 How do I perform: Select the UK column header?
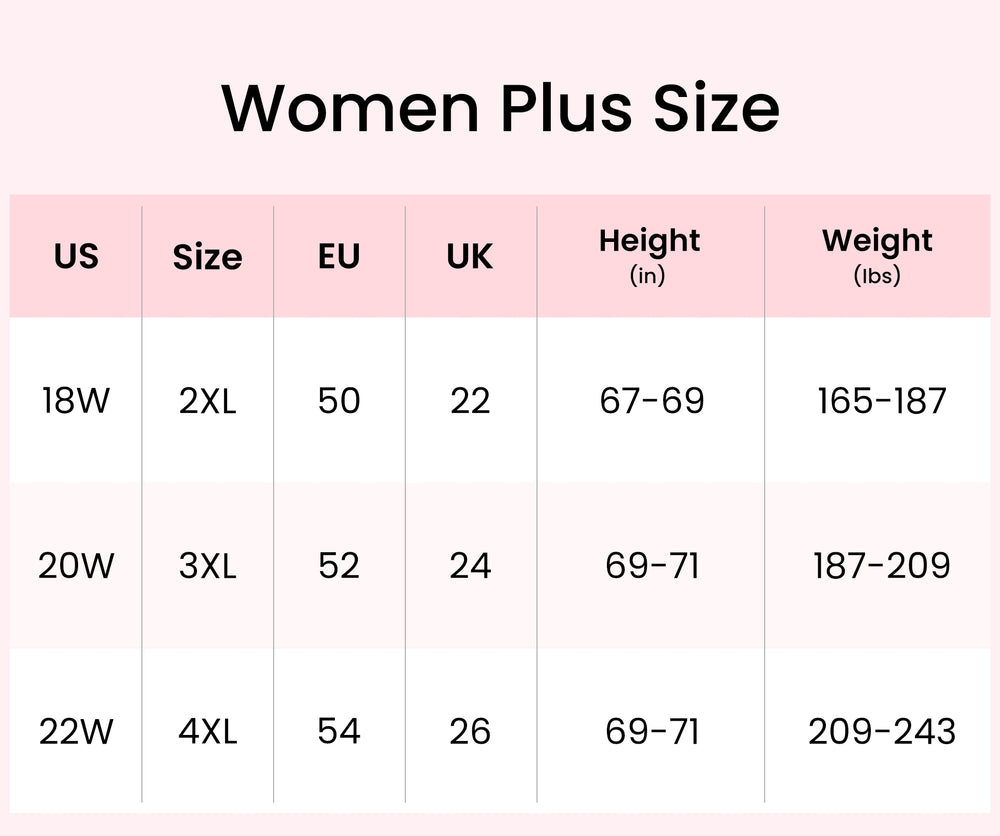pos(470,257)
